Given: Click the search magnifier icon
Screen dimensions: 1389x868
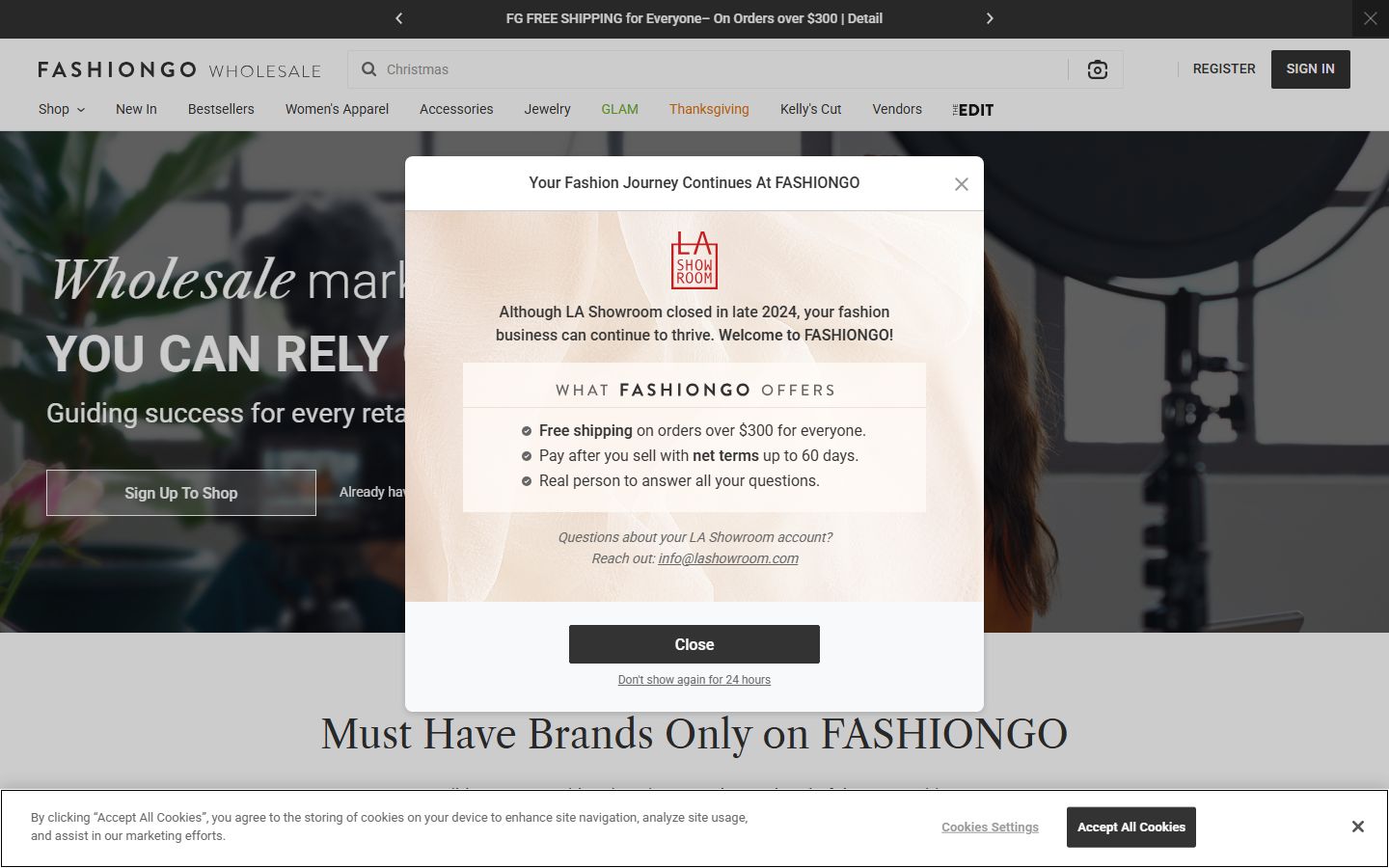Looking at the screenshot, I should [368, 69].
